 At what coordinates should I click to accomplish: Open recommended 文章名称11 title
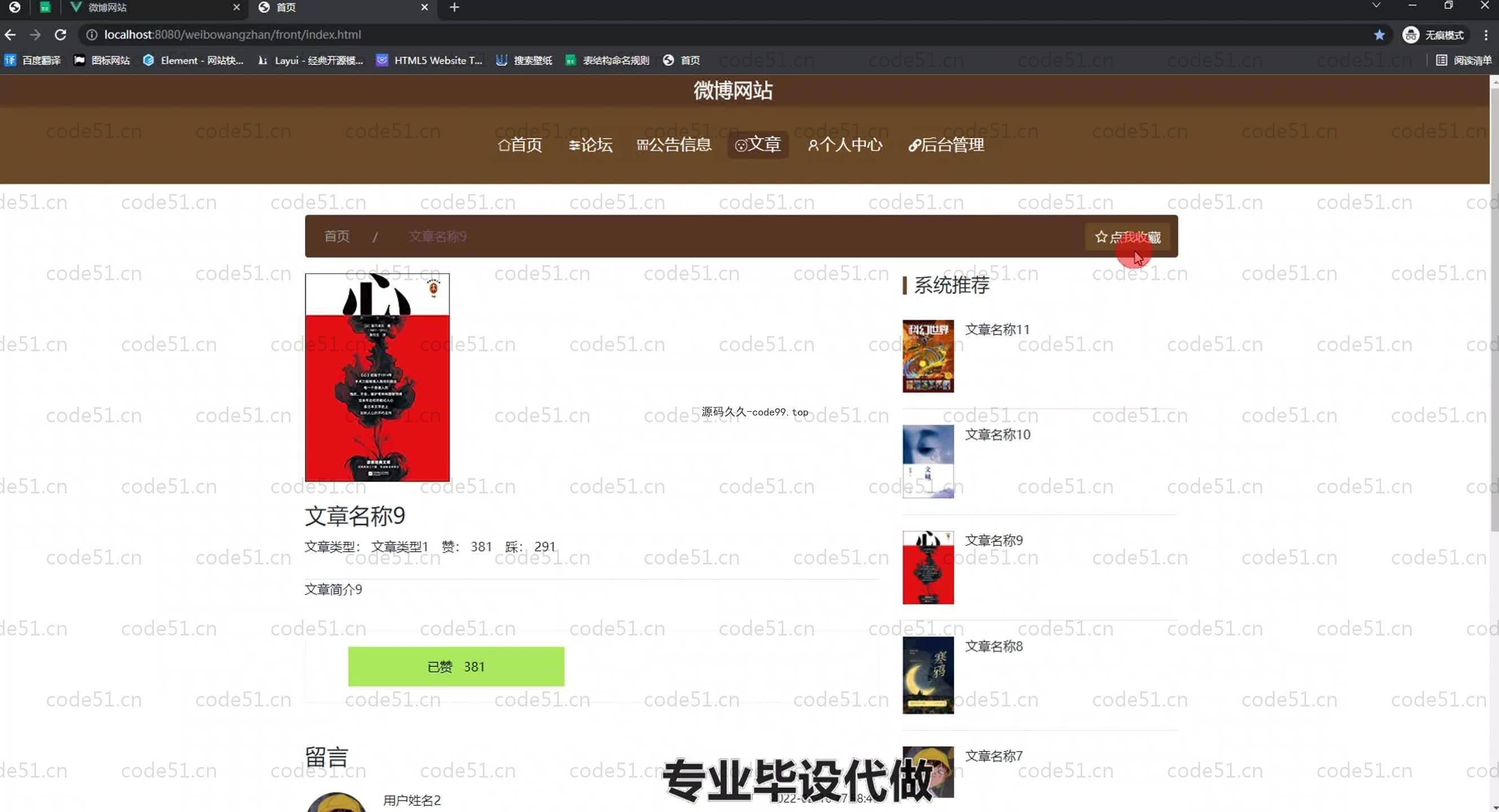pos(998,330)
